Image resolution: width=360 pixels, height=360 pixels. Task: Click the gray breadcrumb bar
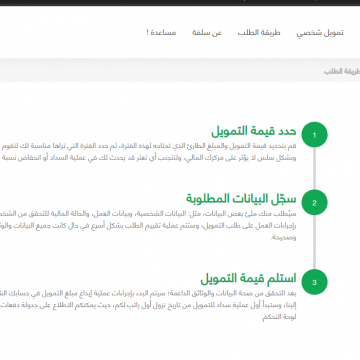point(180,70)
